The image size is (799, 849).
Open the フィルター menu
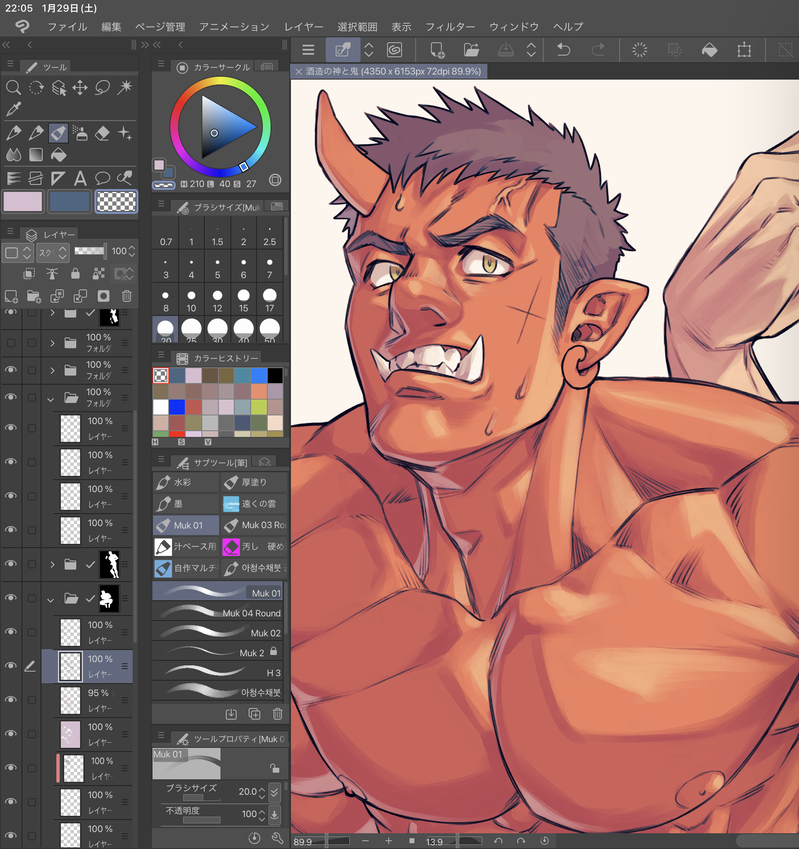[x=450, y=26]
